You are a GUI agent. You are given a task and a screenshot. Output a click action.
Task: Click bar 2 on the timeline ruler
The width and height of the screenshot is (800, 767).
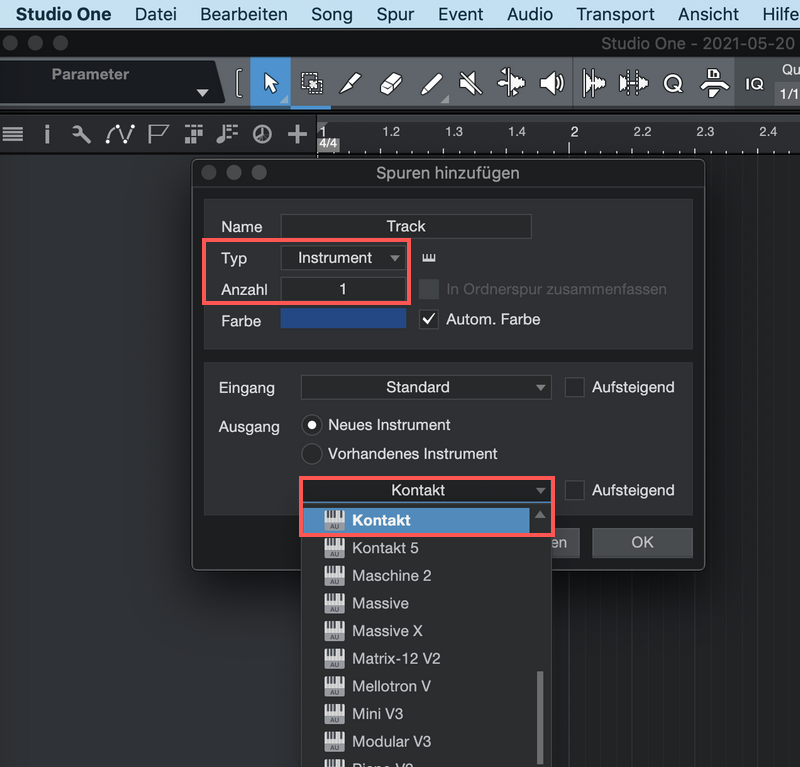(574, 132)
